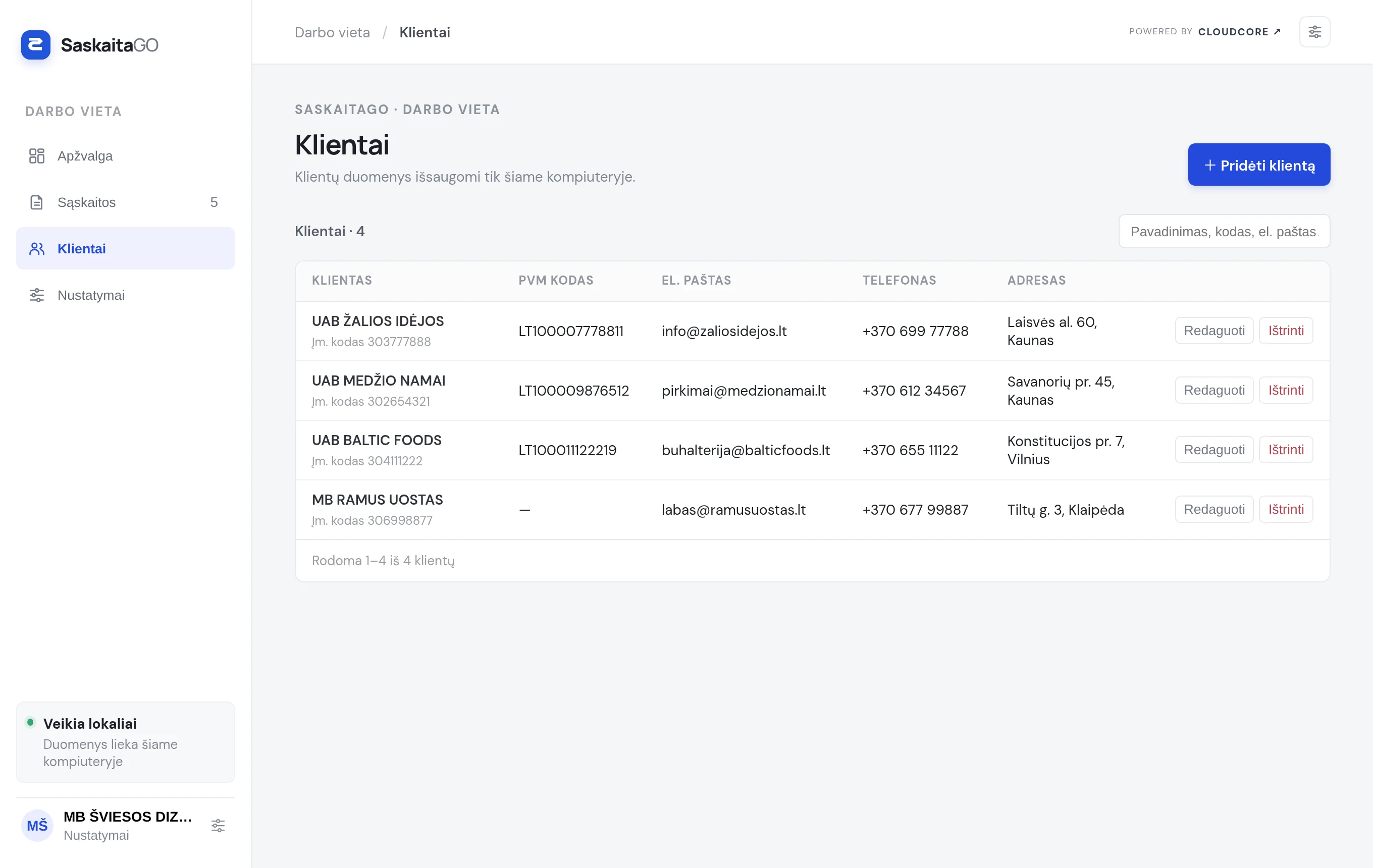Click the Nustatymai sliders icon in sidebar
This screenshot has height=868, width=1373.
pos(36,295)
